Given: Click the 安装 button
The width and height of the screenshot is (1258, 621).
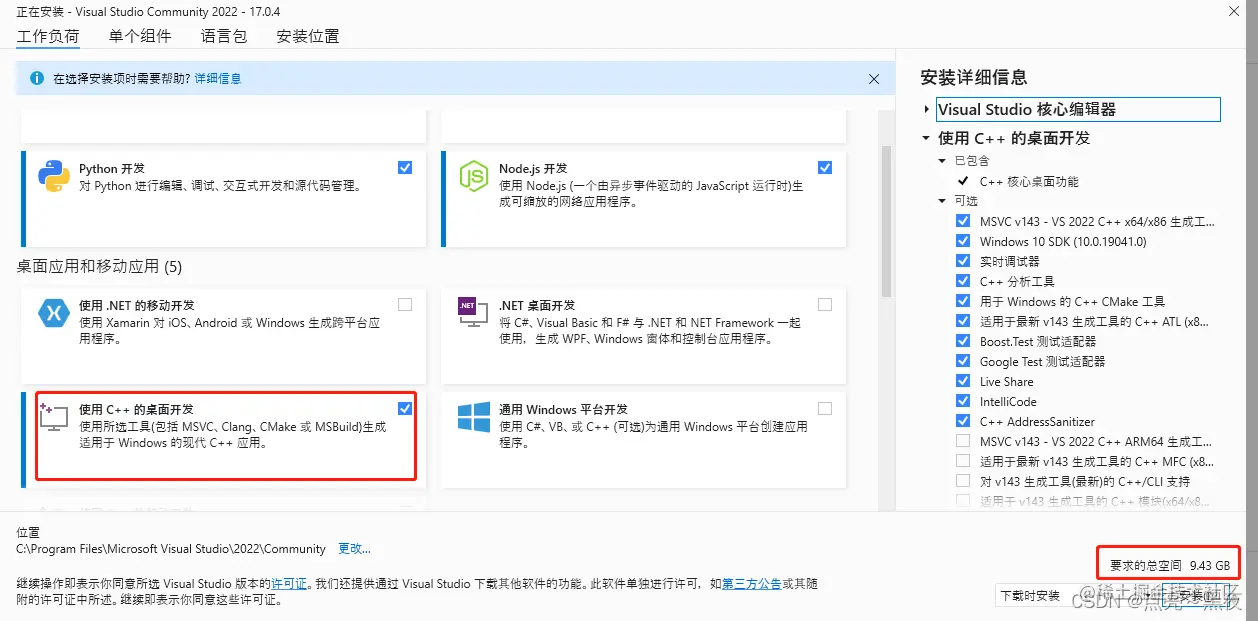Looking at the screenshot, I should 1198,596.
